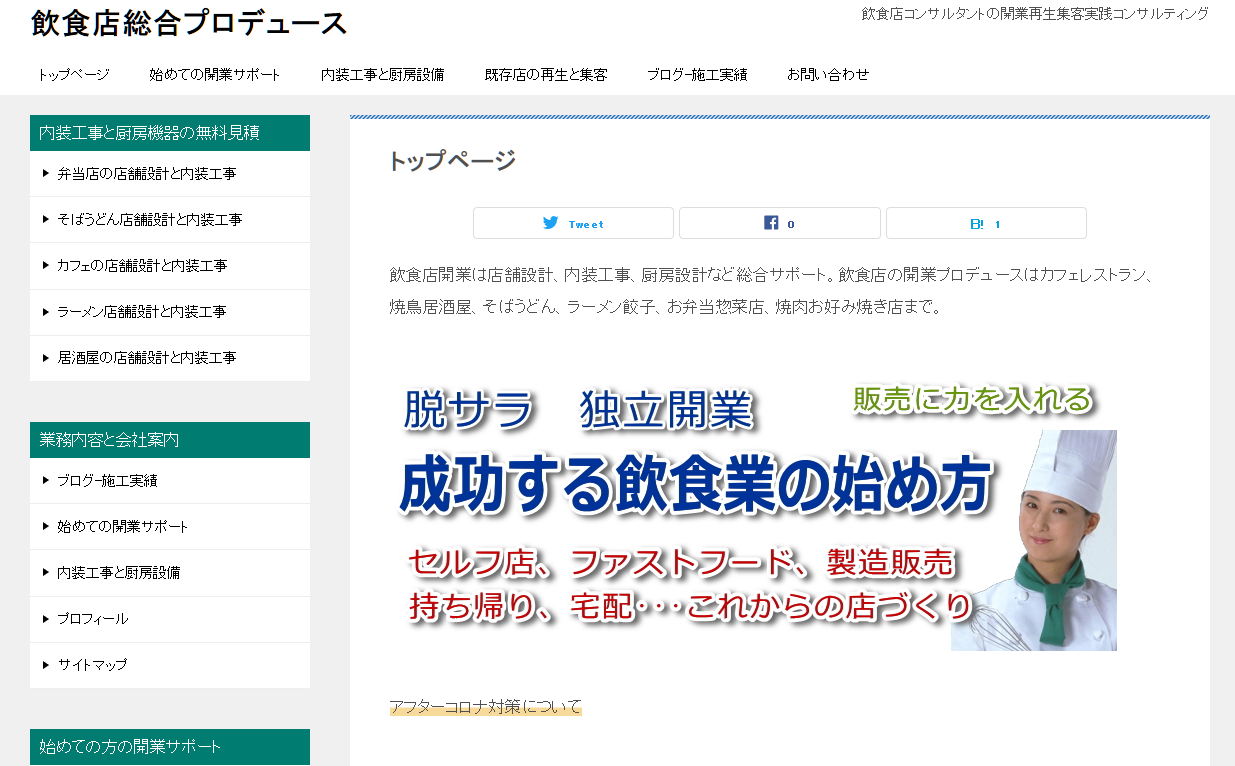
Task: Open the 内装工事と厨房設備 navigation menu
Action: pyautogui.click(x=385, y=73)
